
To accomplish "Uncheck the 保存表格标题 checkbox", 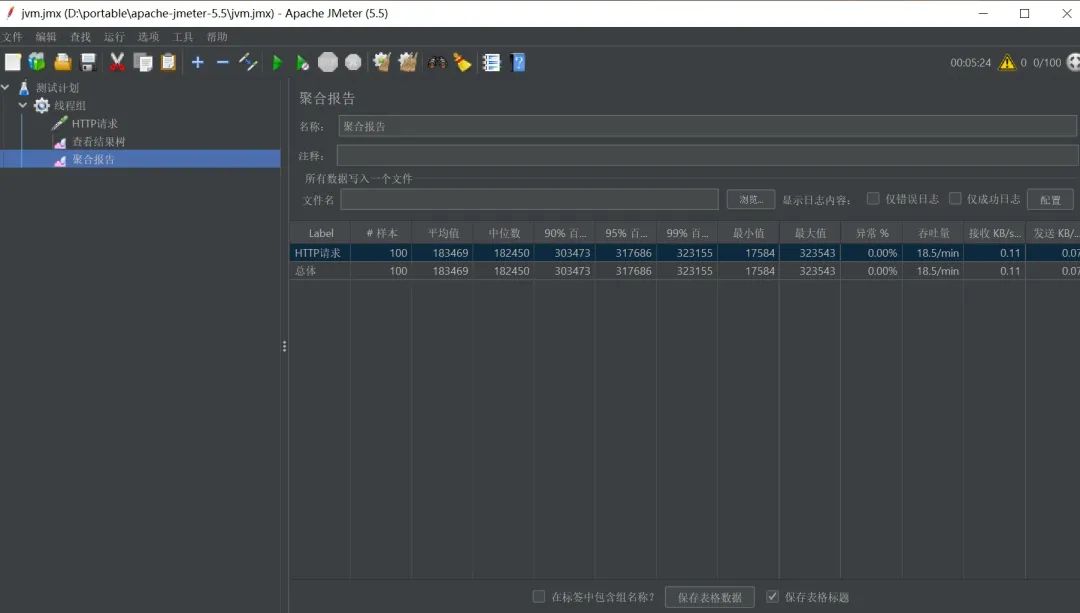I will tap(773, 595).
